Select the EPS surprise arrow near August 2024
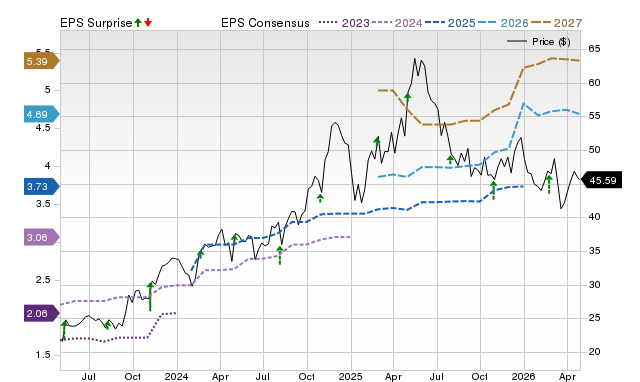The width and height of the screenshot is (640, 382). (x=280, y=255)
